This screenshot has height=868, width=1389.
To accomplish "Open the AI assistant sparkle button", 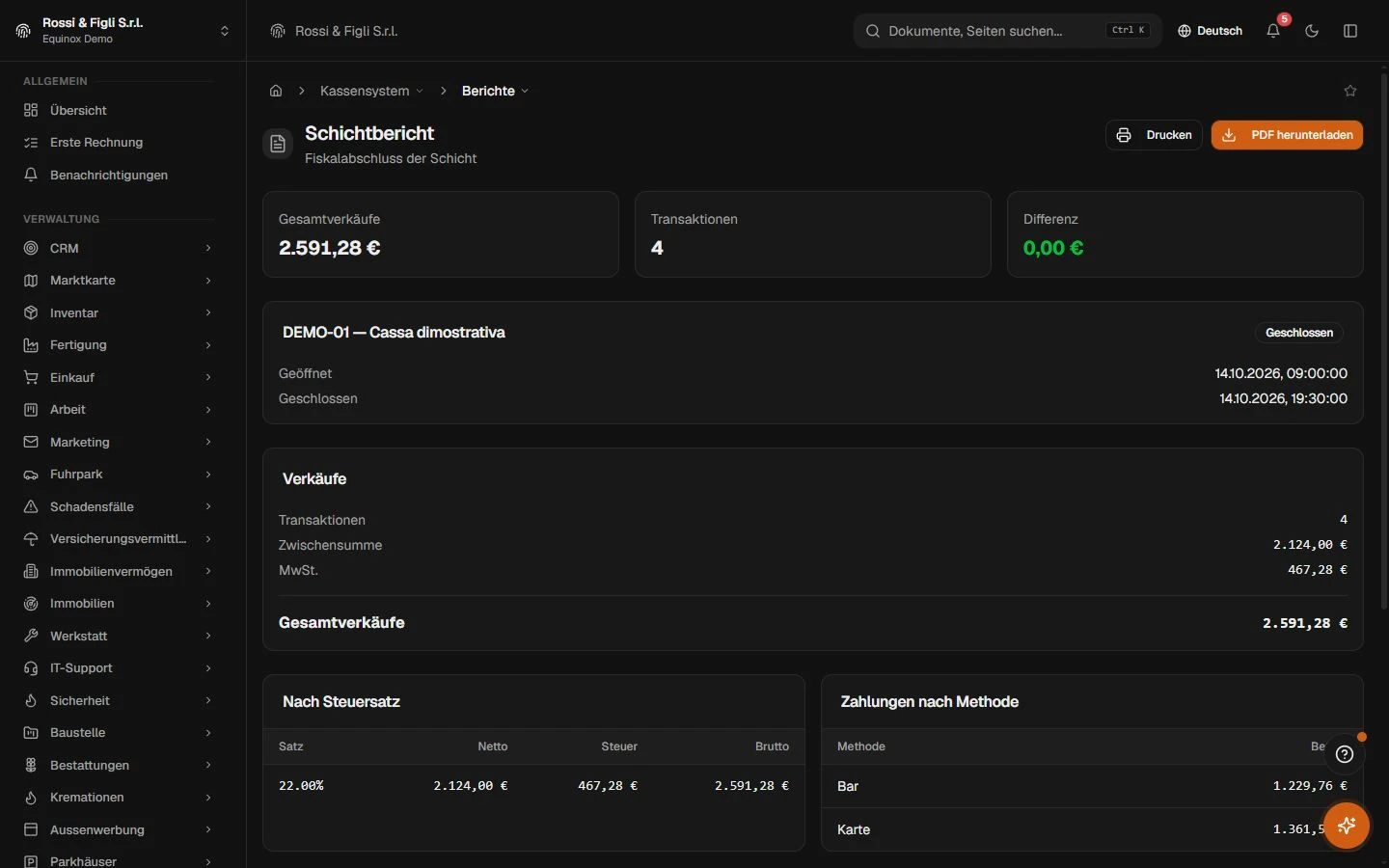I will tap(1347, 826).
